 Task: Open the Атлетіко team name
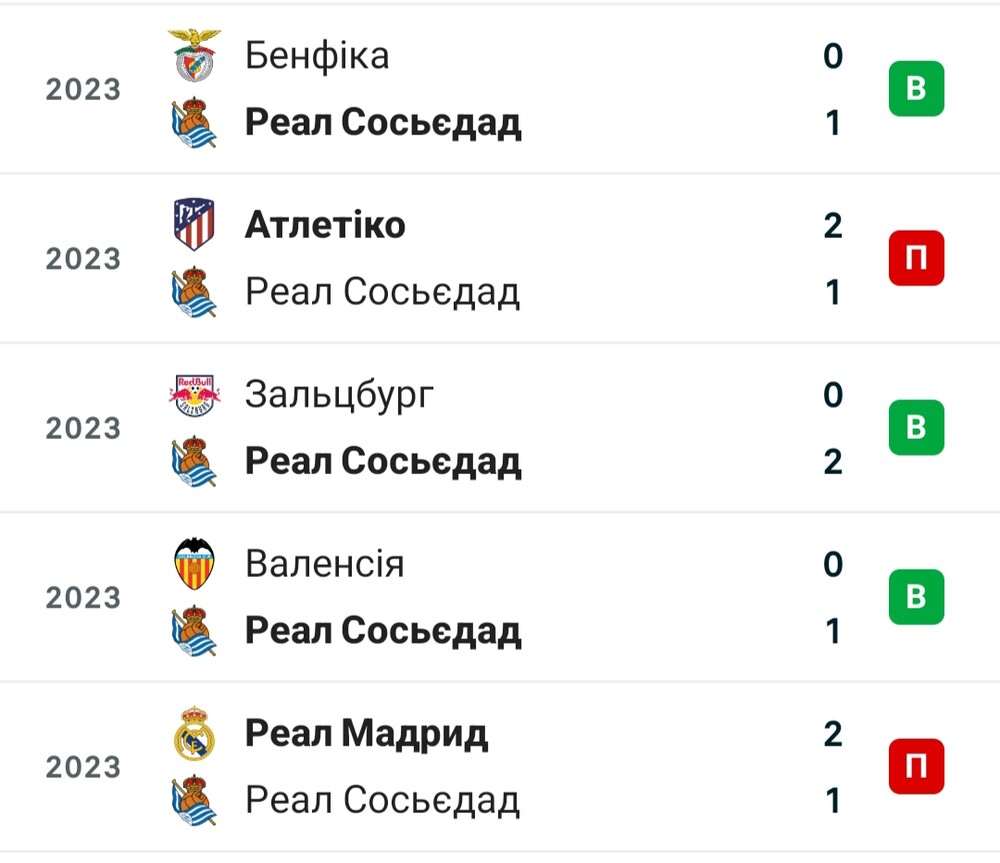point(325,225)
